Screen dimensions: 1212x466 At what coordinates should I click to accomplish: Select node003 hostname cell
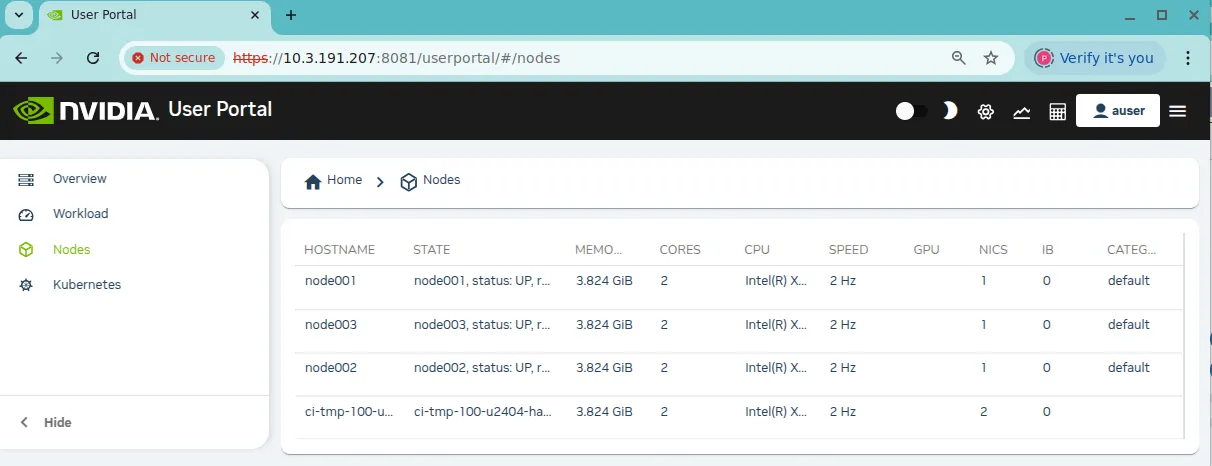(331, 325)
